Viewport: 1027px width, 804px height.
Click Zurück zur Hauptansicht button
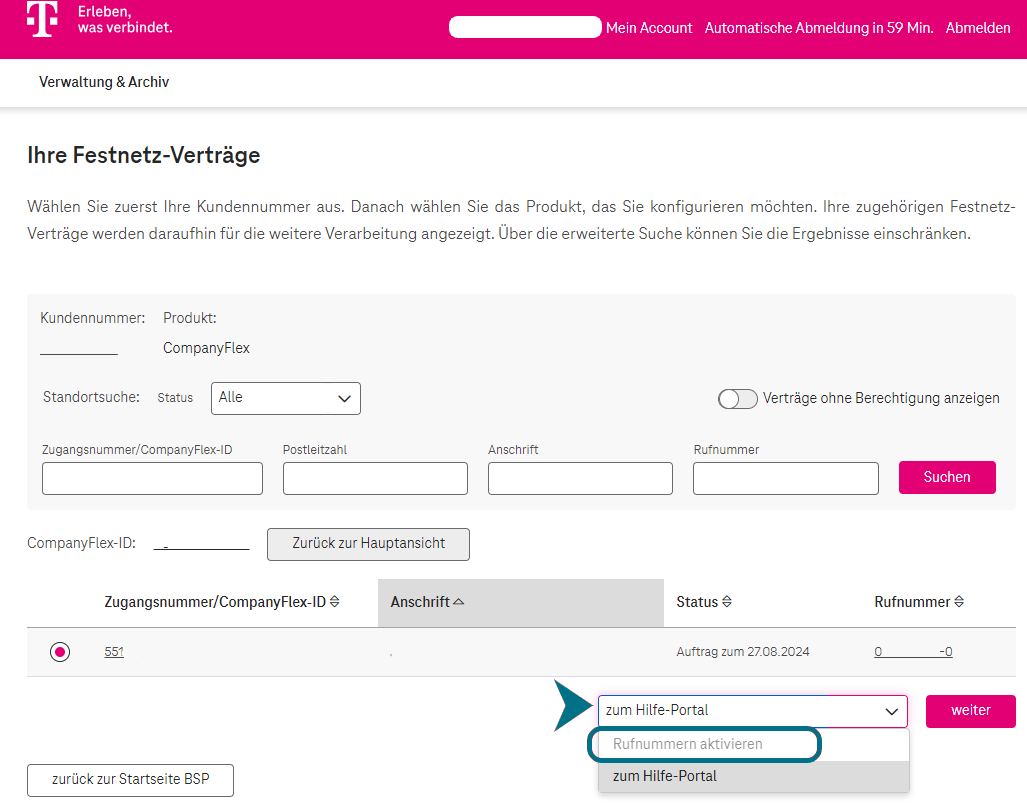point(368,544)
